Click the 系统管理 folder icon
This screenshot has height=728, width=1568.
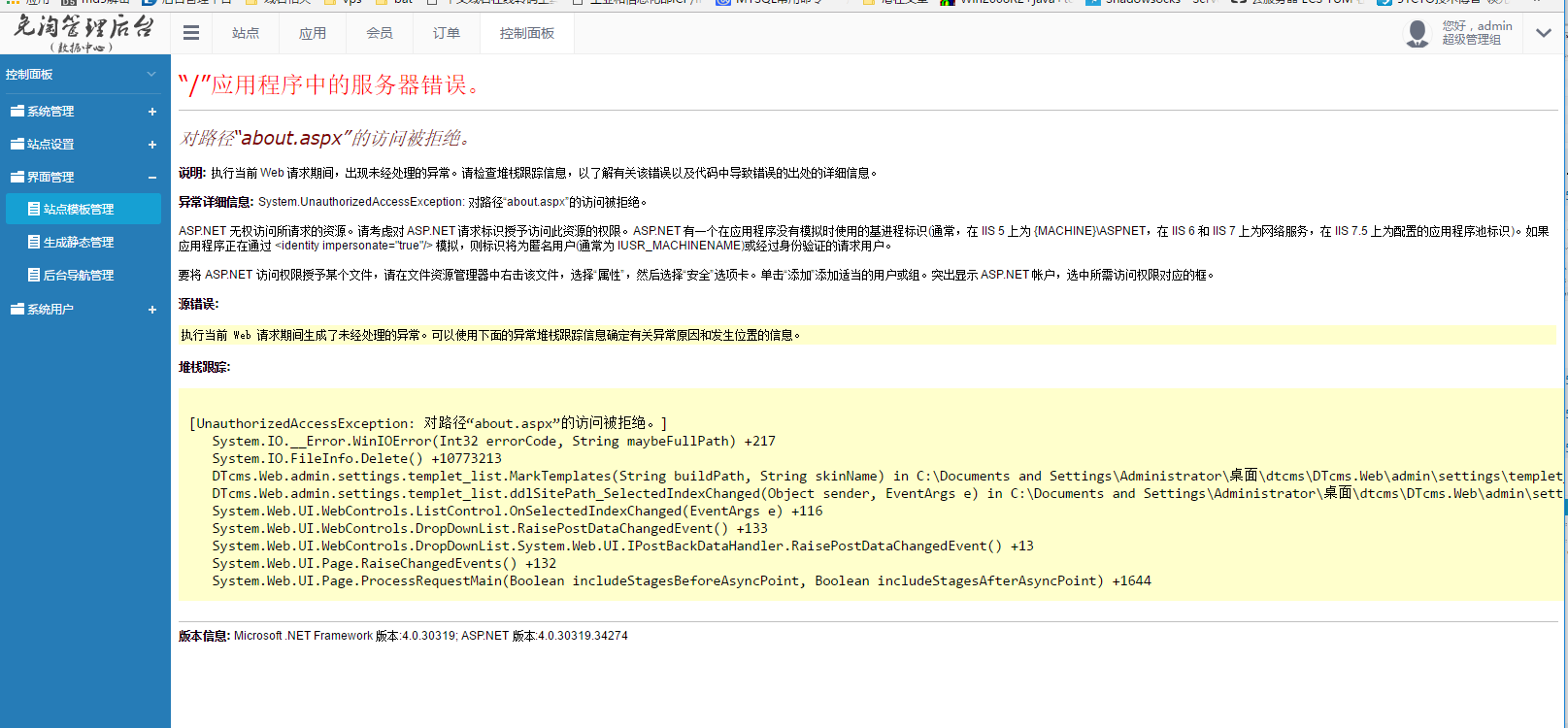tap(17, 111)
